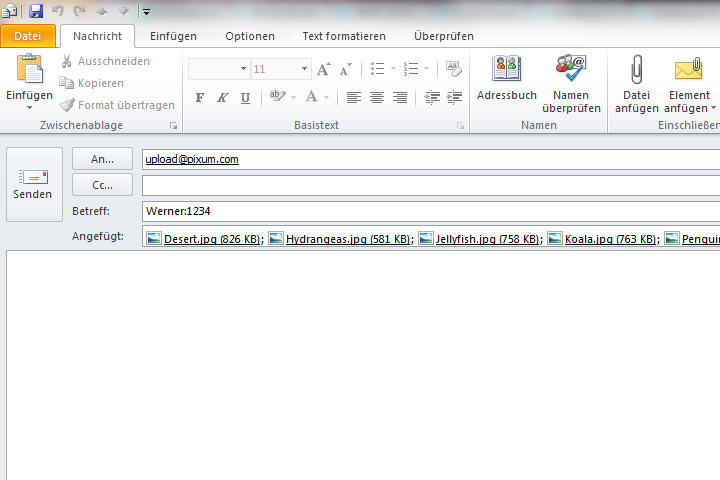
Task: Send the email with Senden
Action: pos(34,184)
